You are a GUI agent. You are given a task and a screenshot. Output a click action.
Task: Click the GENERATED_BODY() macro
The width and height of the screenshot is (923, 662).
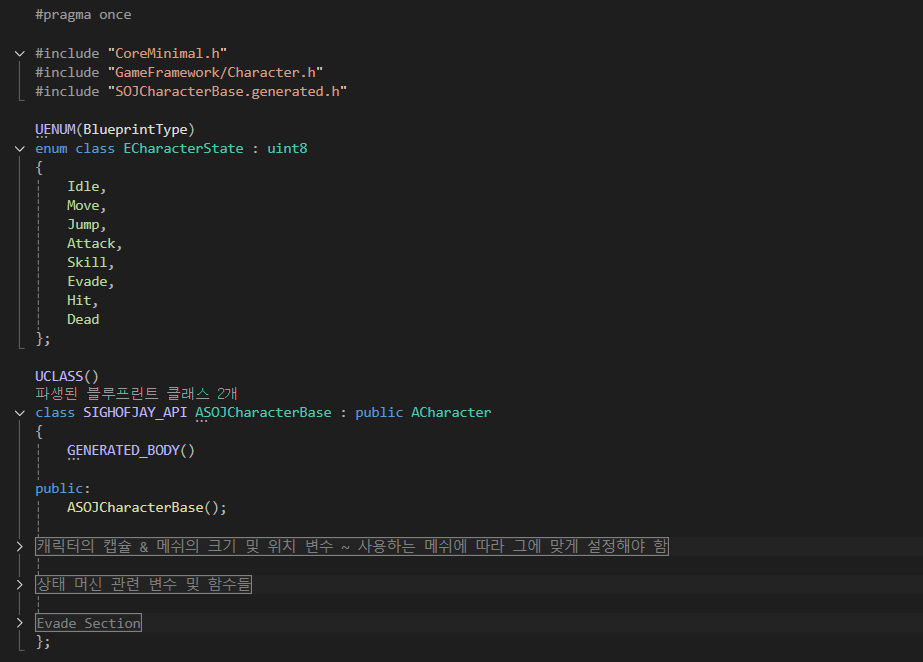click(x=131, y=450)
